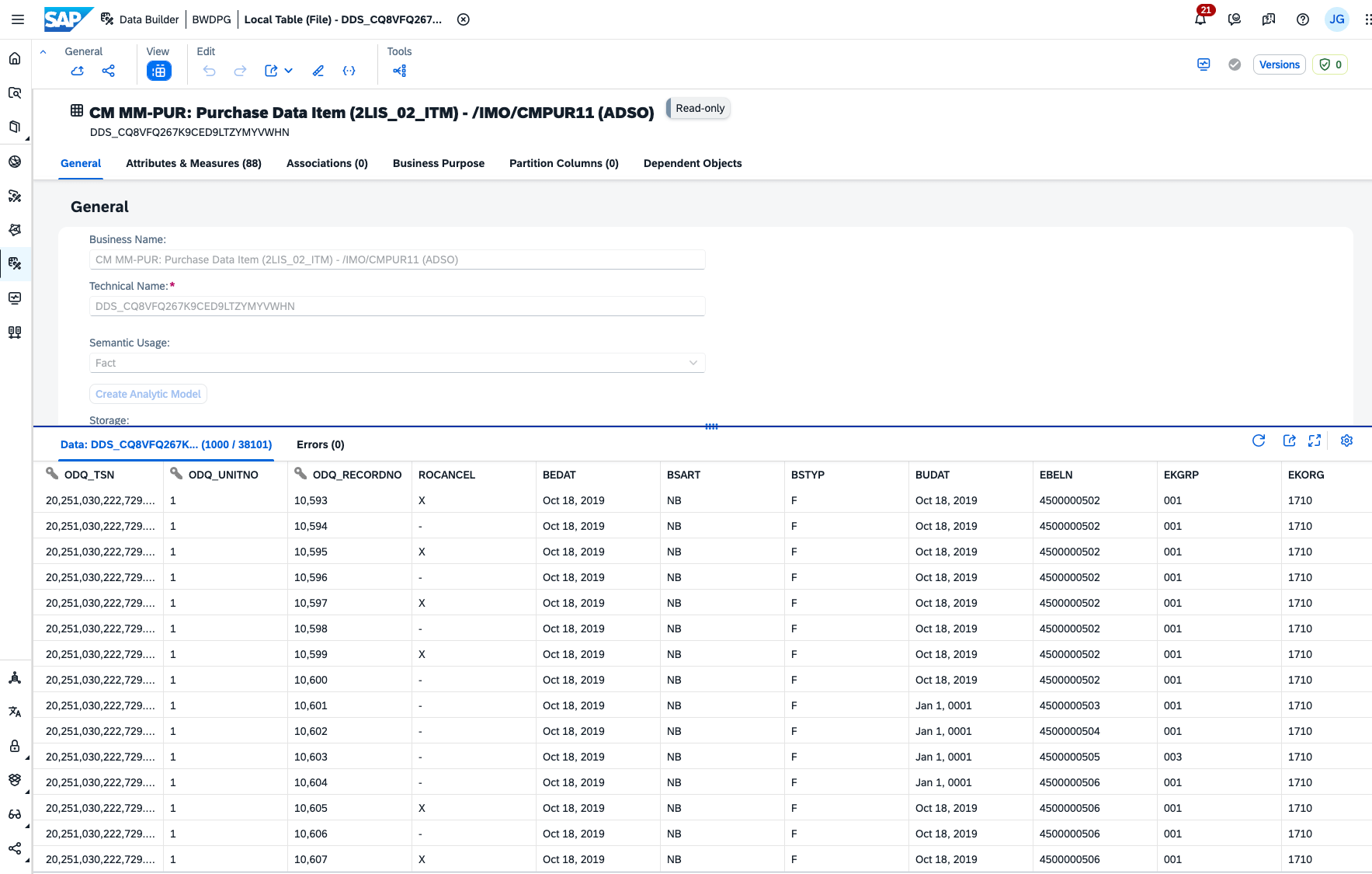Open notifications bell with 21 badge

1200,19
